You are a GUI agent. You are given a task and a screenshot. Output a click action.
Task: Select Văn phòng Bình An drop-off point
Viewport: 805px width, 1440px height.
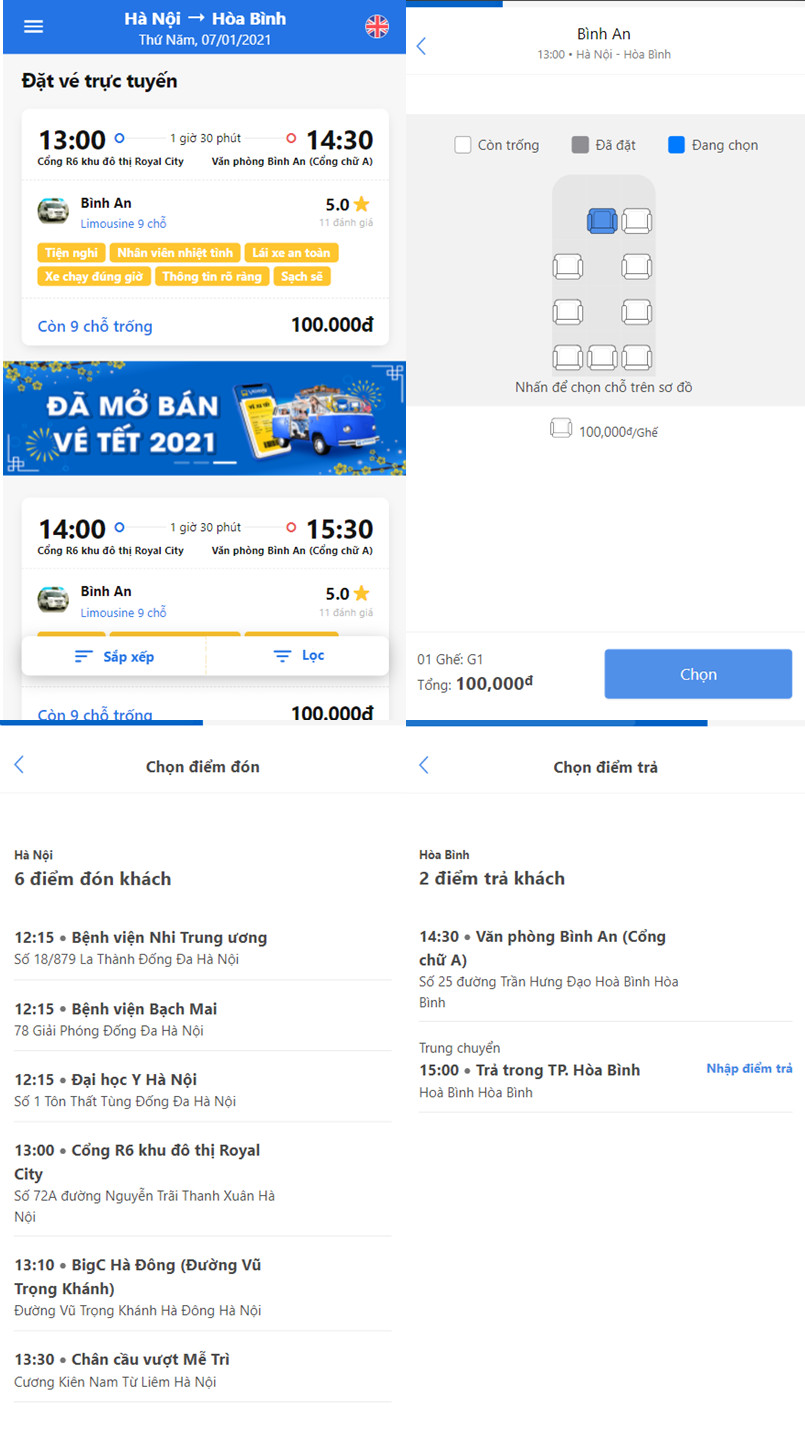click(x=545, y=958)
